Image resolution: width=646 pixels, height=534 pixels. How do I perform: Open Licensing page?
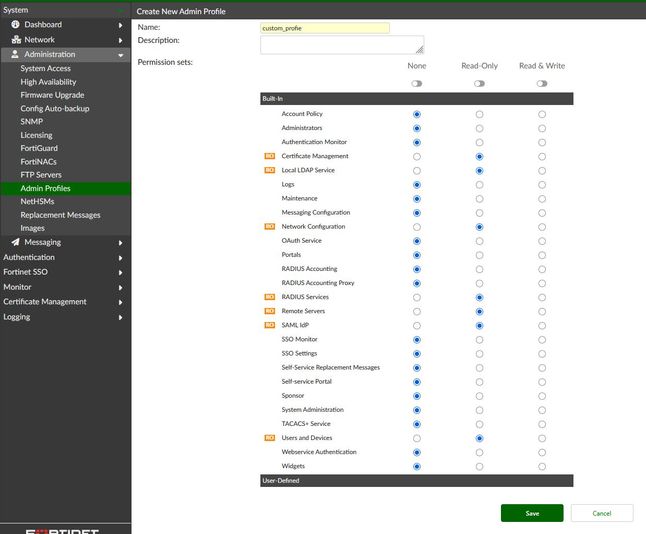pyautogui.click(x=36, y=135)
